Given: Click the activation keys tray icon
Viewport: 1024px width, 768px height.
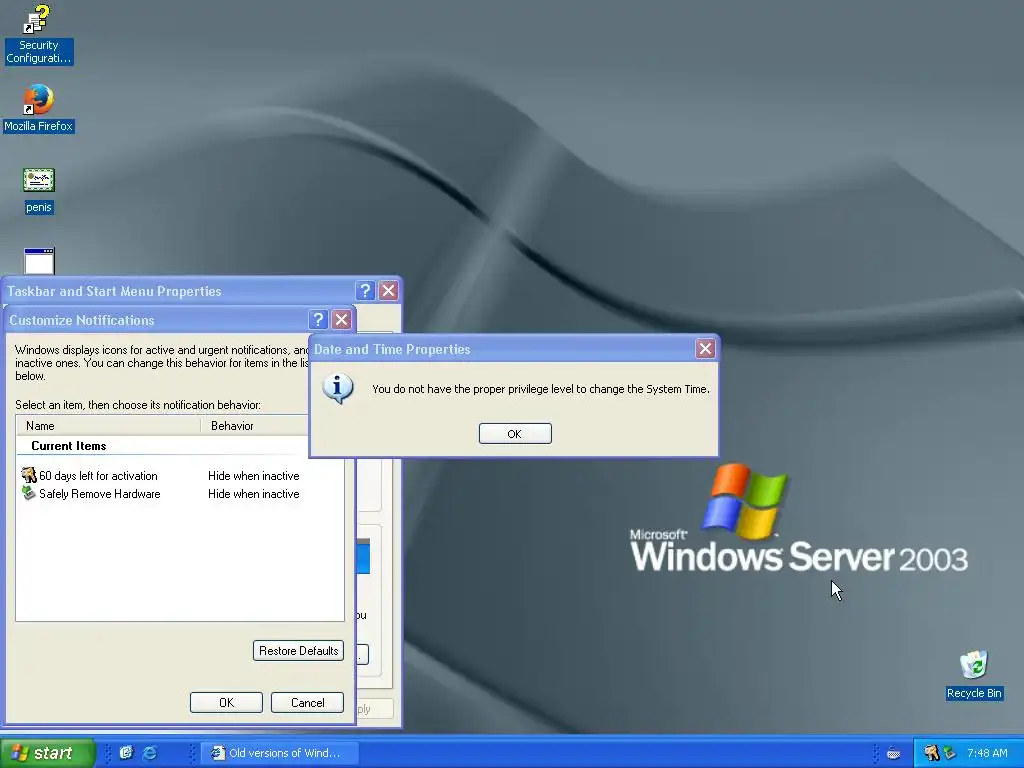Looking at the screenshot, I should click(931, 753).
